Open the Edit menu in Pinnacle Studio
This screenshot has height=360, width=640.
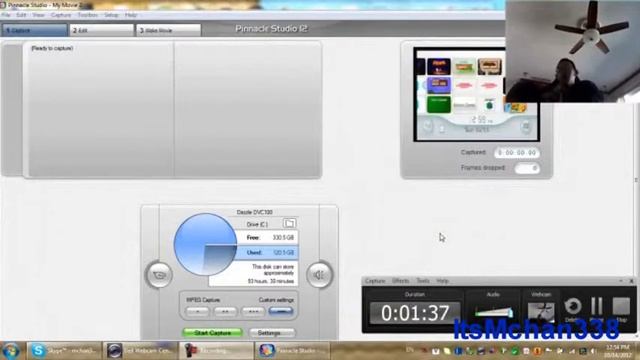point(21,15)
